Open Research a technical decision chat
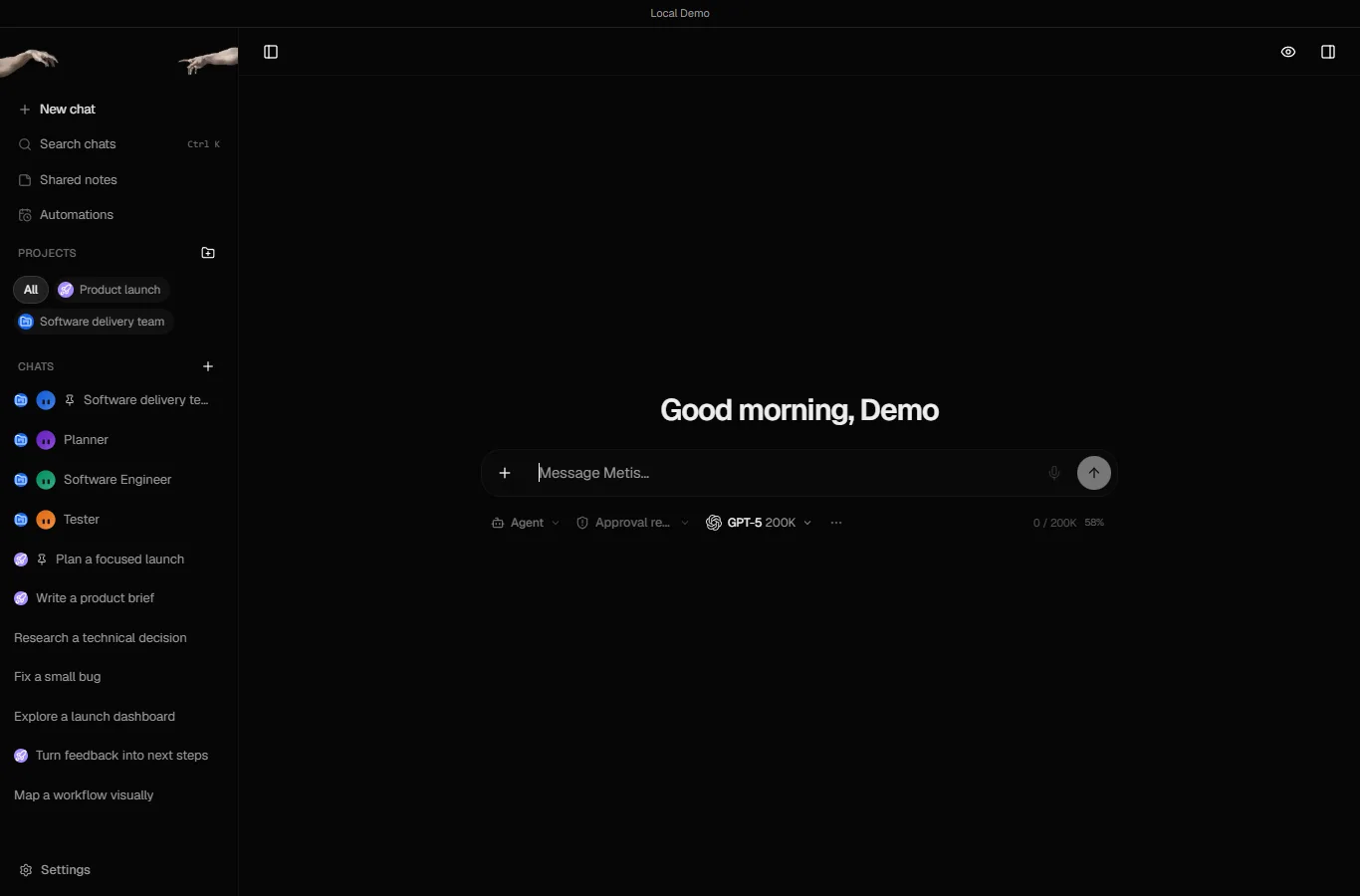Screen dimensions: 1360x896 coord(118,638)
